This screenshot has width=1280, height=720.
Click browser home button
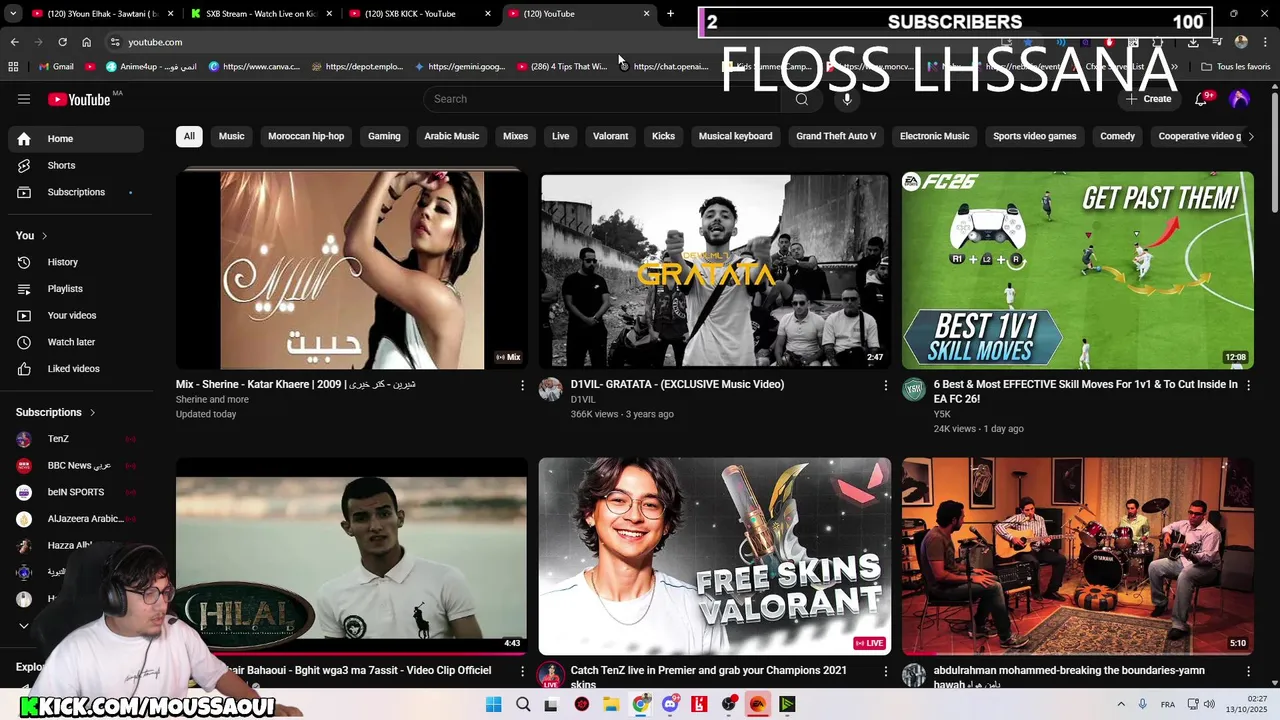tap(86, 42)
